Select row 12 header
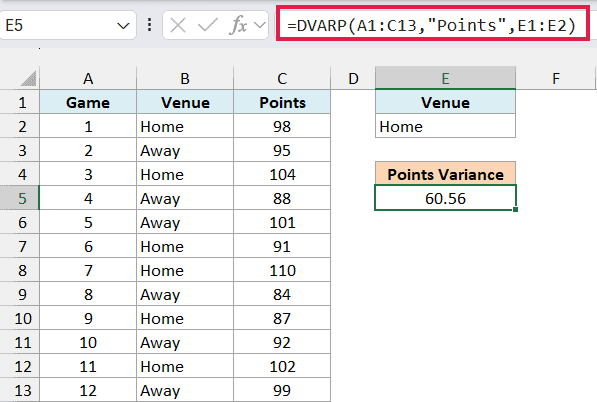Screen dimensions: 597x402 tap(20, 366)
